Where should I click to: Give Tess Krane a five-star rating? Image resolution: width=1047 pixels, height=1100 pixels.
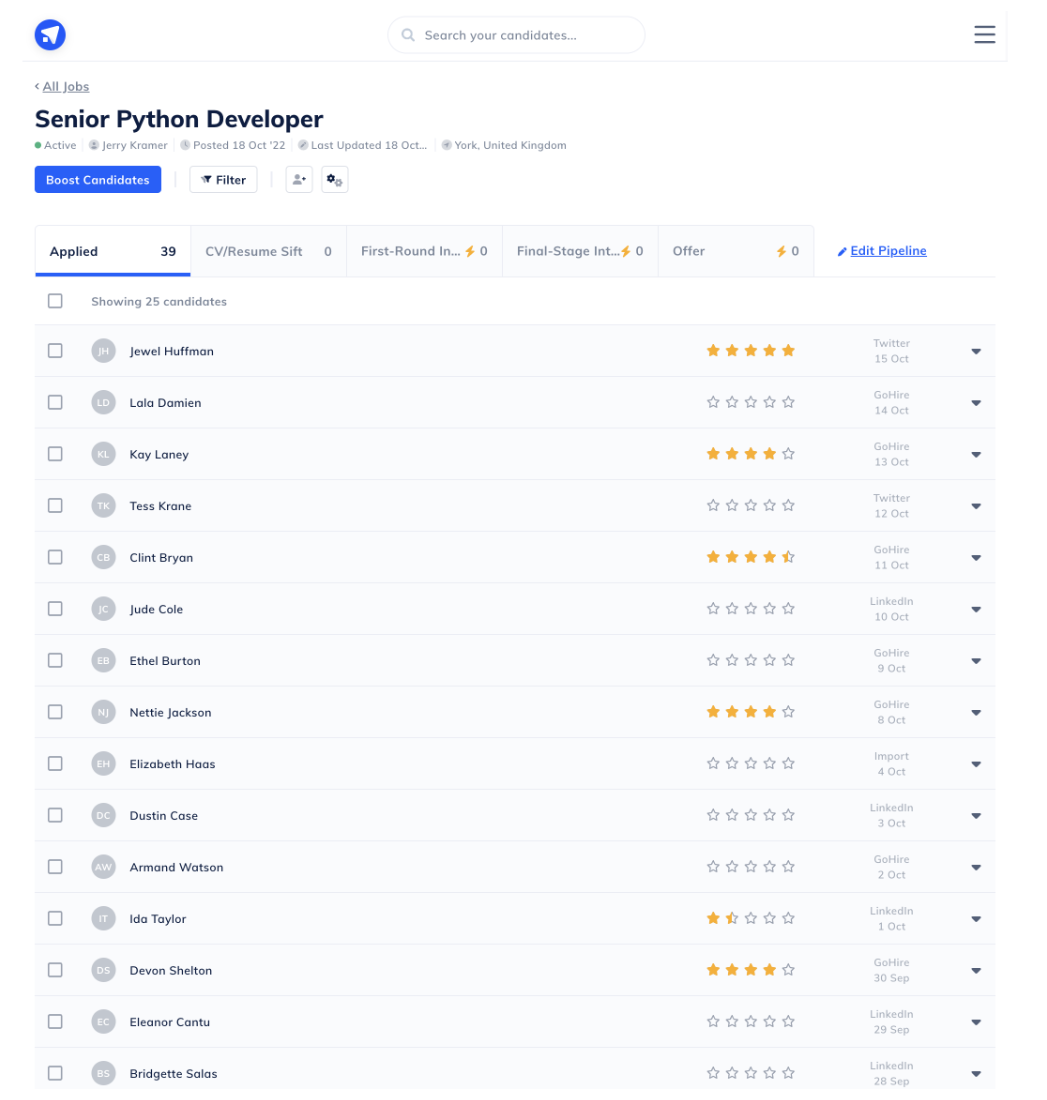[788, 505]
